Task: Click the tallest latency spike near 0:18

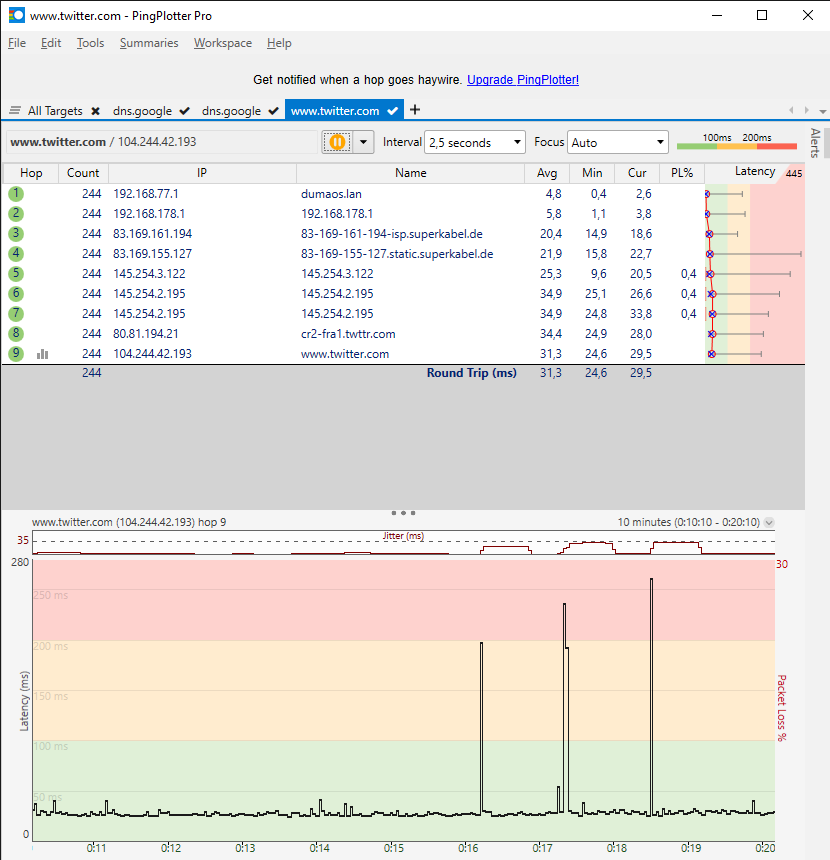Action: pos(652,694)
